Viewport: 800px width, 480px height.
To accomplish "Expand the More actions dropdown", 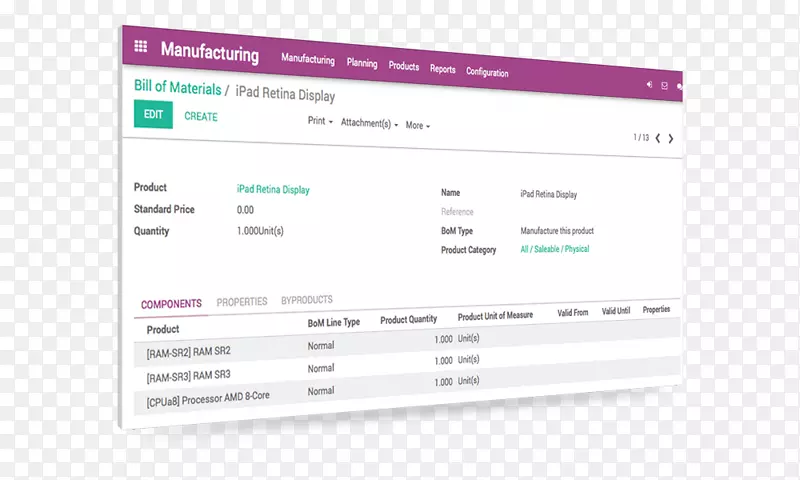I will [417, 126].
